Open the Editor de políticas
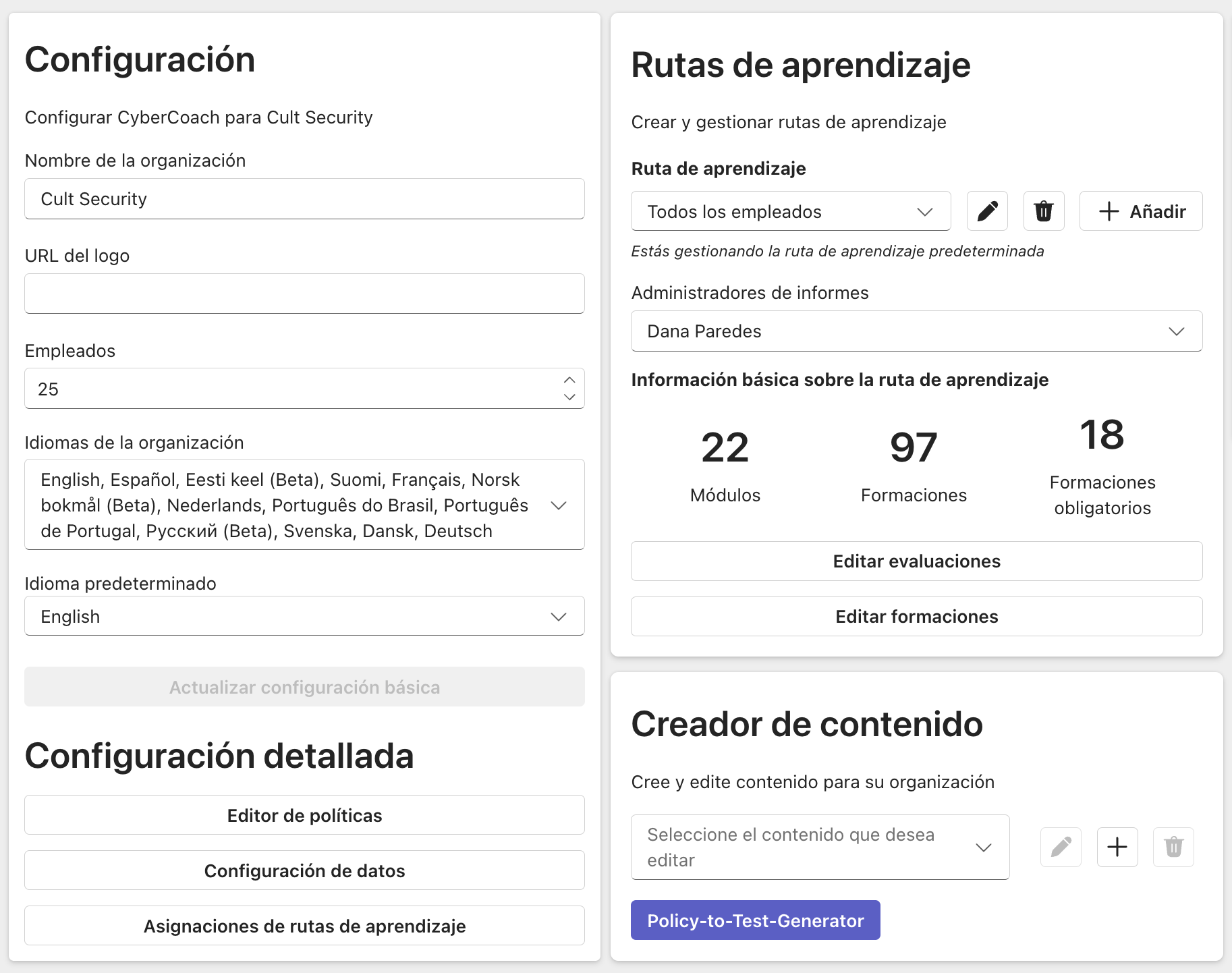 [x=304, y=815]
